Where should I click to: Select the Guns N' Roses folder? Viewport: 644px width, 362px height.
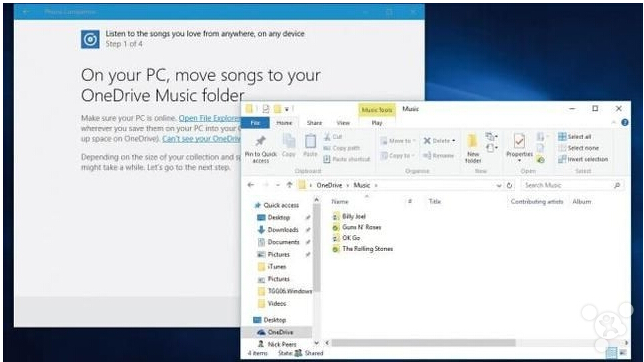(356, 227)
